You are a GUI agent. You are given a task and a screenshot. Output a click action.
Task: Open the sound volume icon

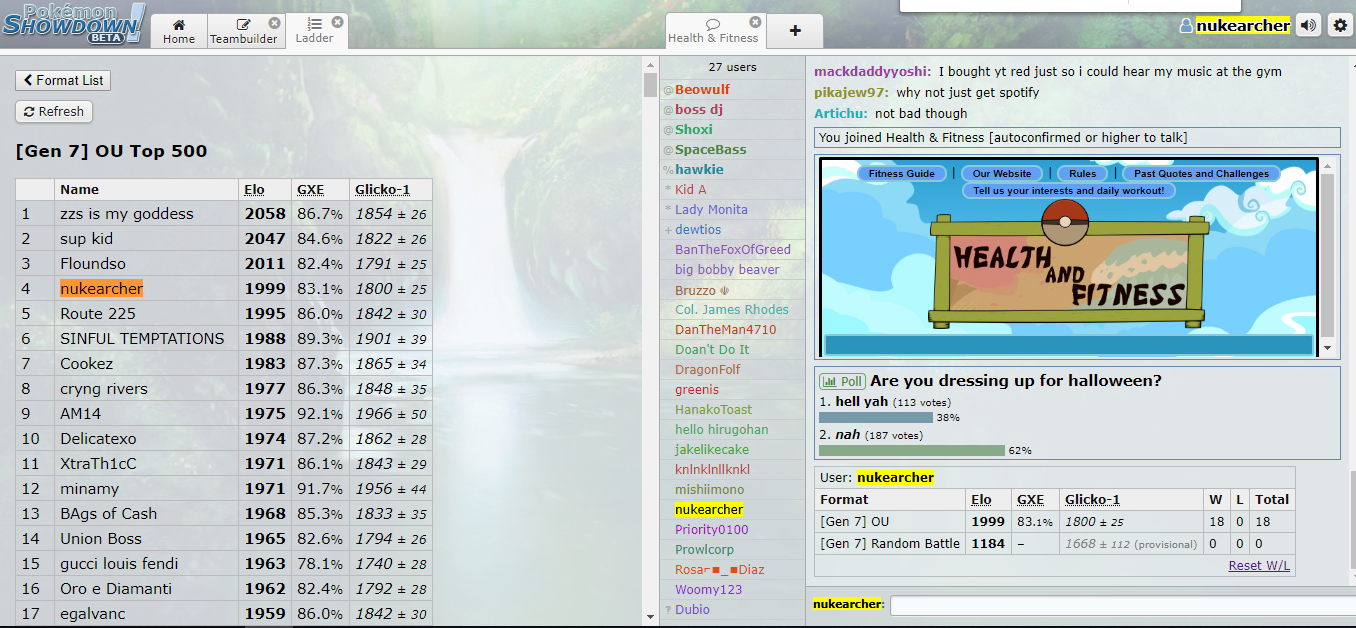click(1308, 26)
